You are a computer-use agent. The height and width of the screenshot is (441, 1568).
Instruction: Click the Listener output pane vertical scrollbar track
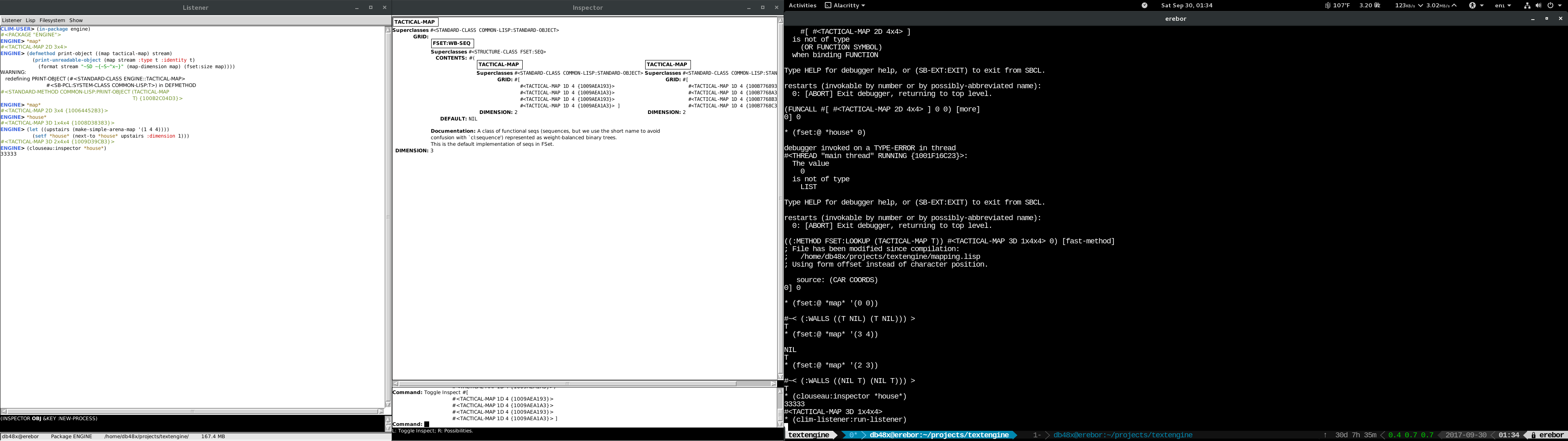tap(388, 217)
